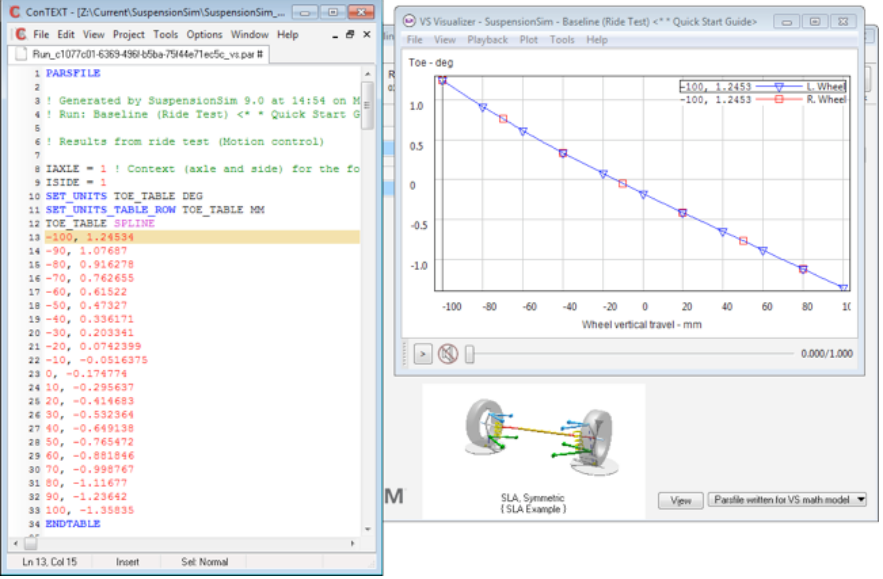Open the View menu in ConTEXT
Viewport: 883px width, 579px height.
pyautogui.click(x=93, y=34)
